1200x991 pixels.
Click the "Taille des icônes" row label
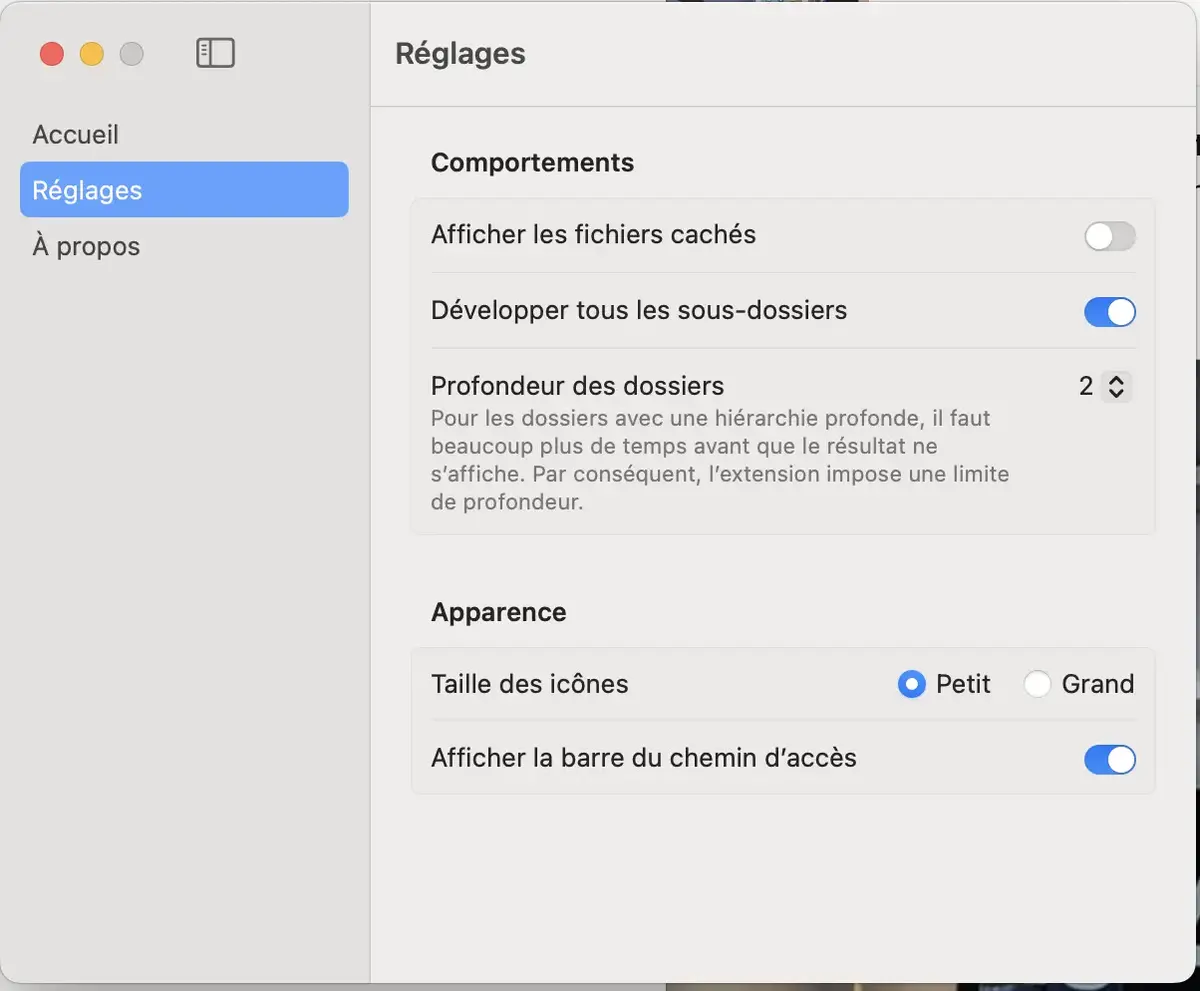[529, 684]
